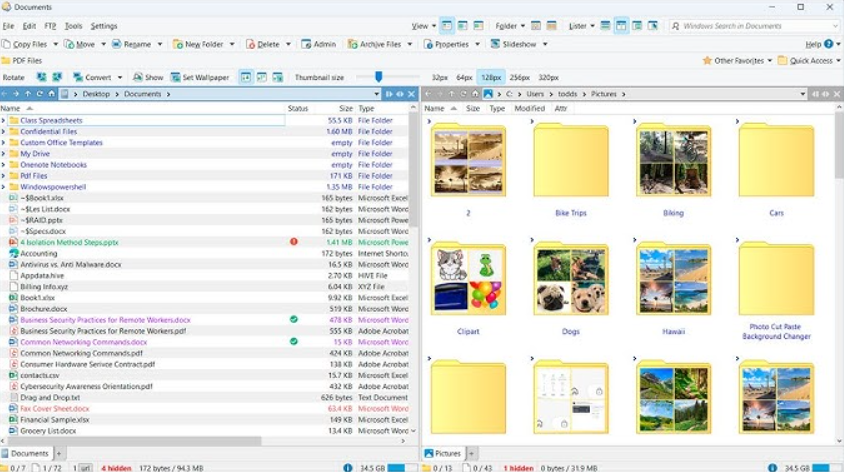
Task: Go forward in the Documents pane
Action: click(x=16, y=94)
